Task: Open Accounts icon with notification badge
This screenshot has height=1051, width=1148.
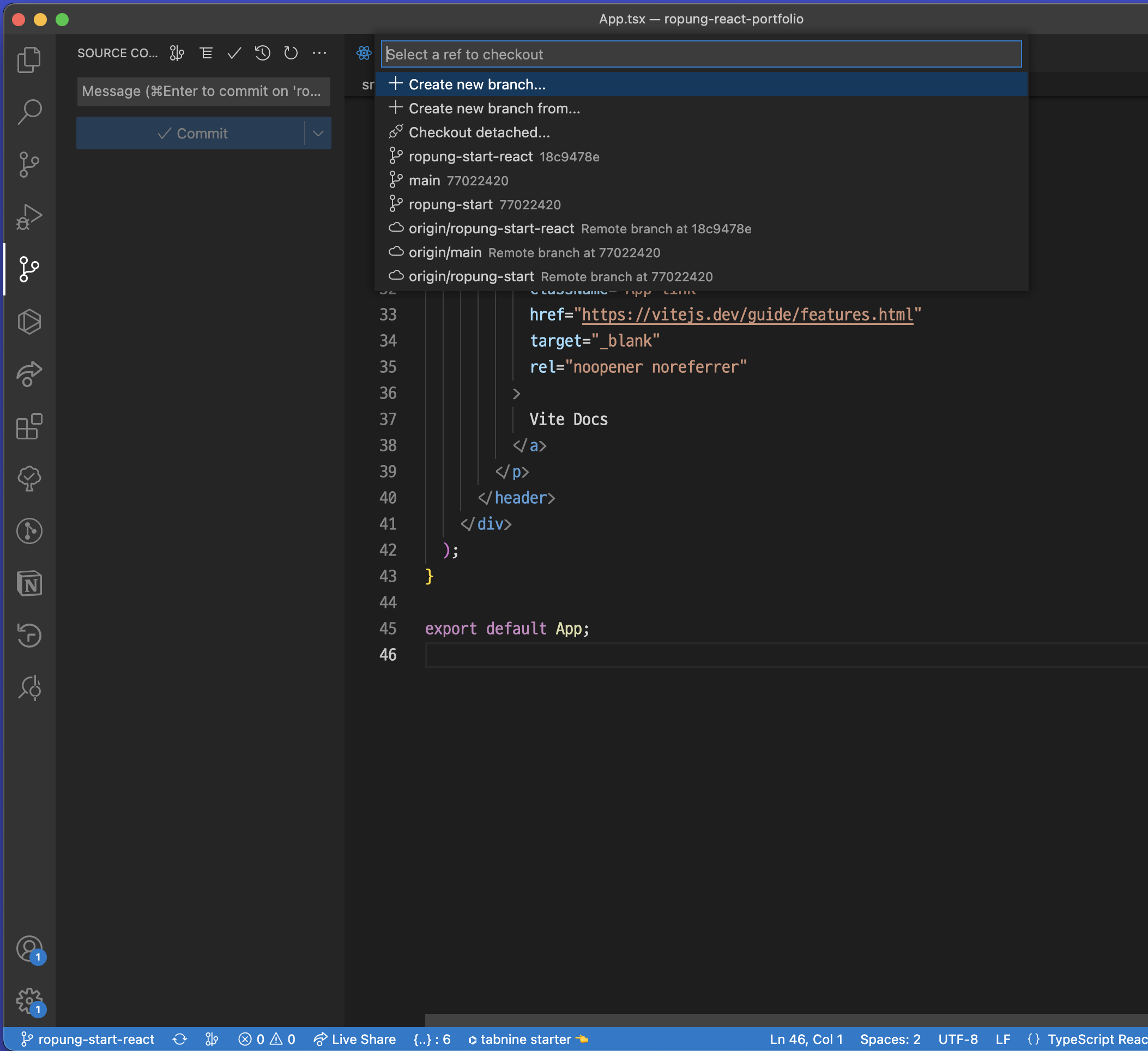Action: point(29,949)
